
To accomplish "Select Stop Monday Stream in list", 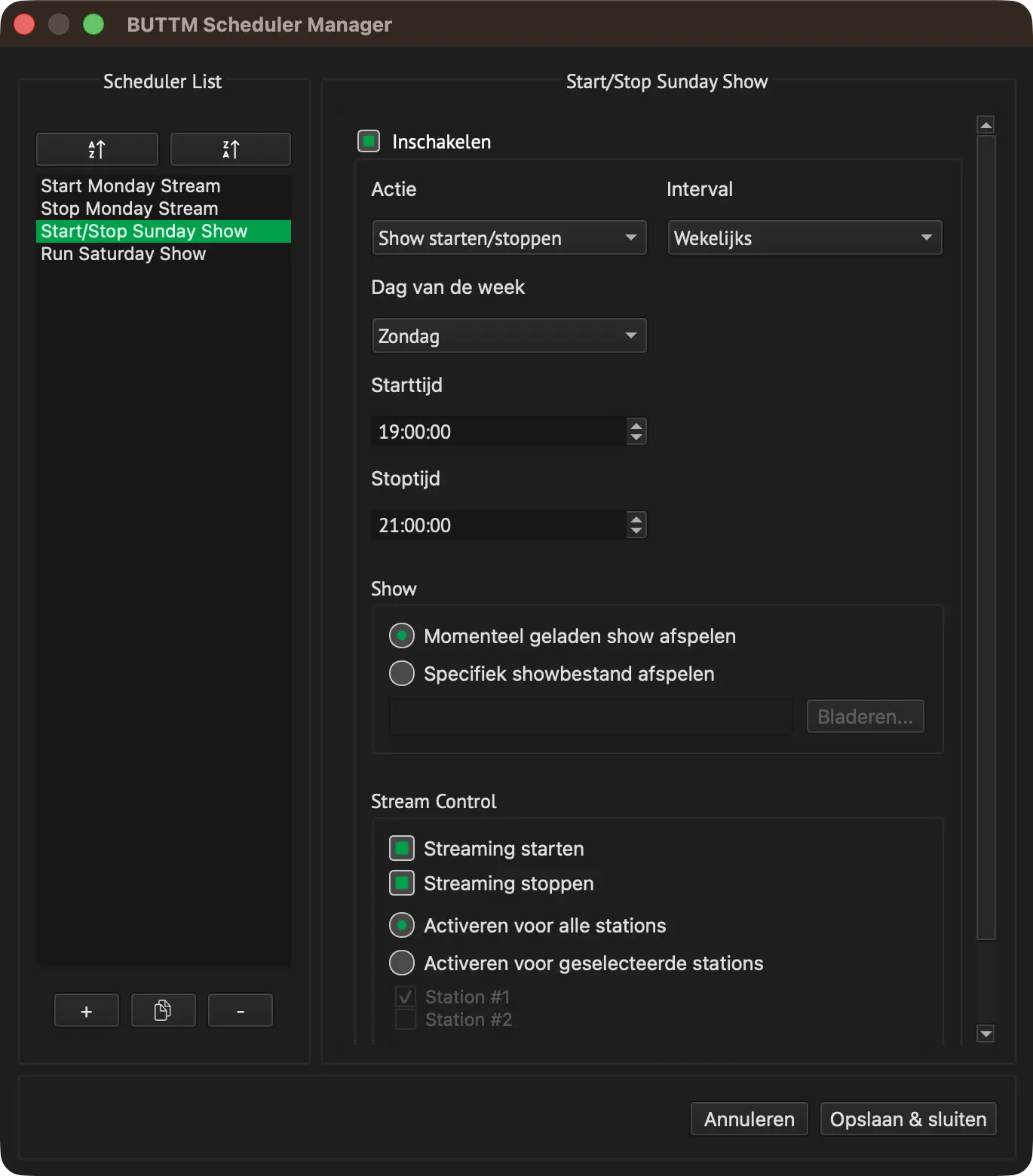I will 164,209.
